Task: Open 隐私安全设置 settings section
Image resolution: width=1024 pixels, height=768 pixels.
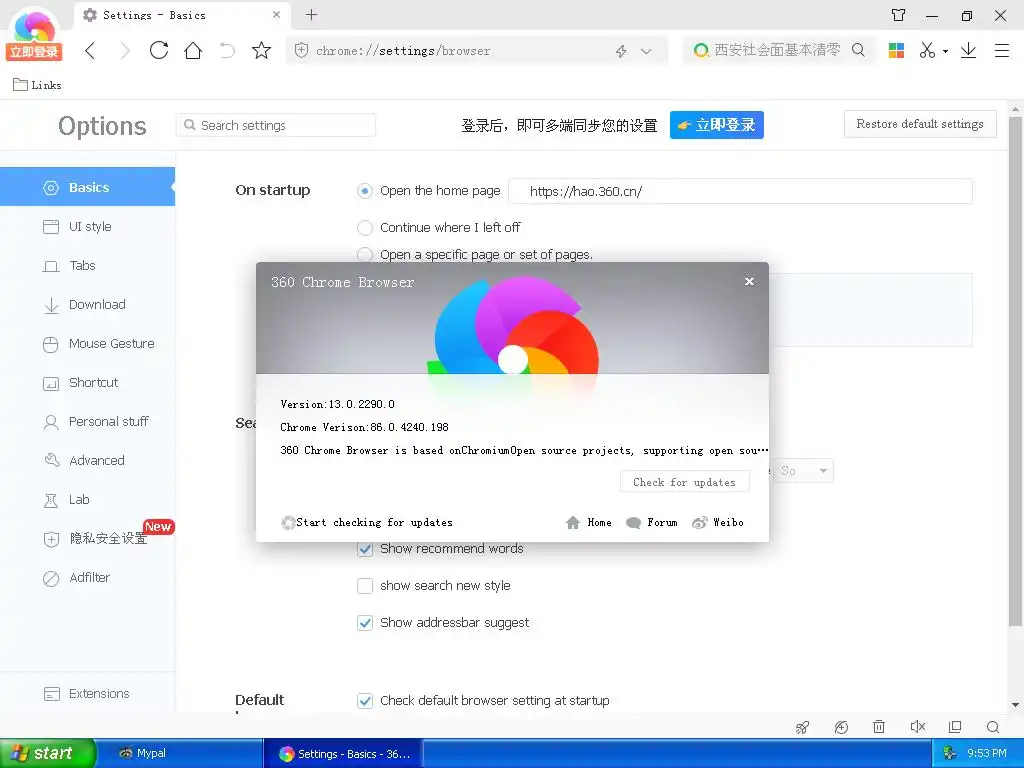Action: click(88, 538)
